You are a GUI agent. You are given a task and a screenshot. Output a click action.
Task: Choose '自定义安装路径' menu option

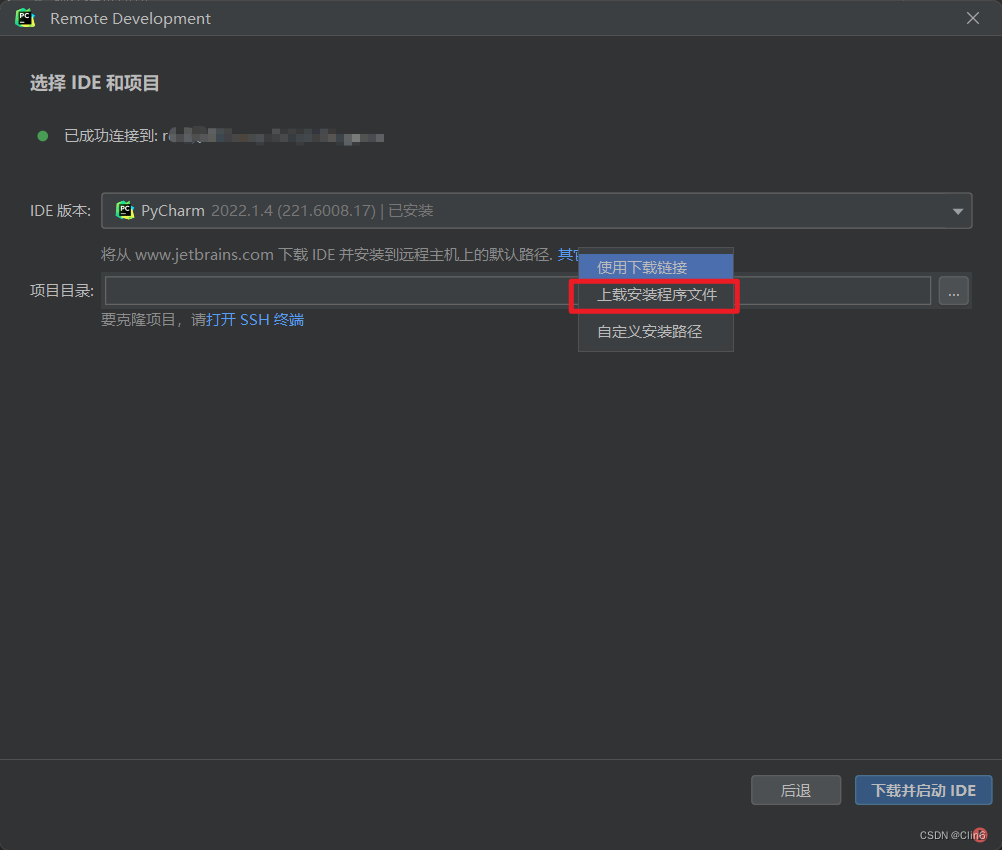pyautogui.click(x=656, y=332)
